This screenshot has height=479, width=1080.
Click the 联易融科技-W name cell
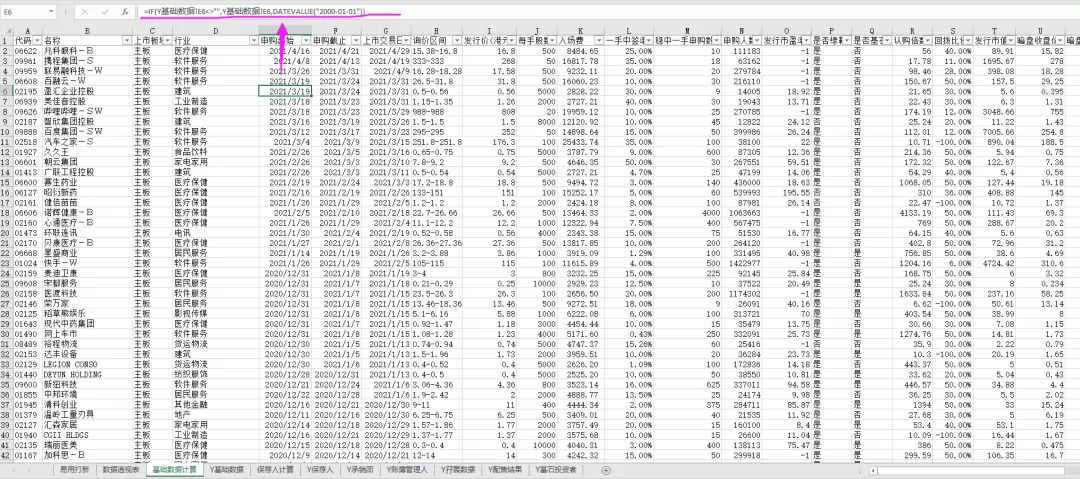coord(87,71)
